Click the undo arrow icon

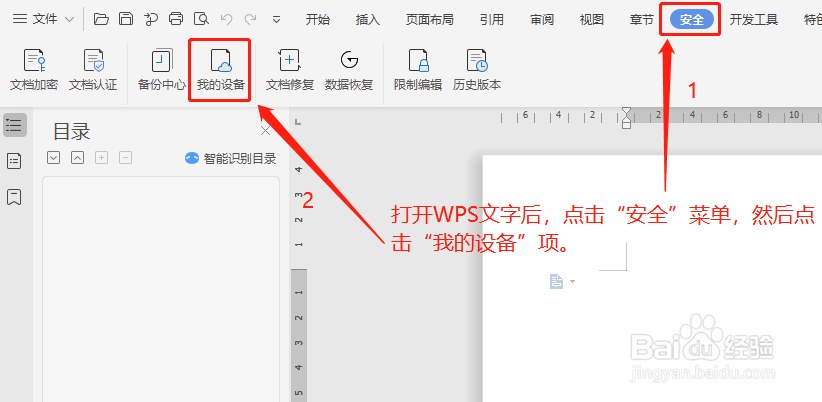pyautogui.click(x=226, y=19)
